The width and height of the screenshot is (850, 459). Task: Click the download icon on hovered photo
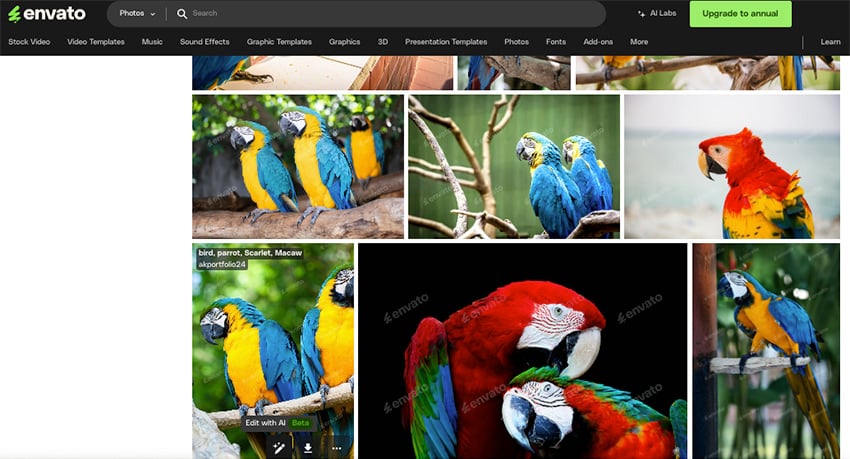307,448
